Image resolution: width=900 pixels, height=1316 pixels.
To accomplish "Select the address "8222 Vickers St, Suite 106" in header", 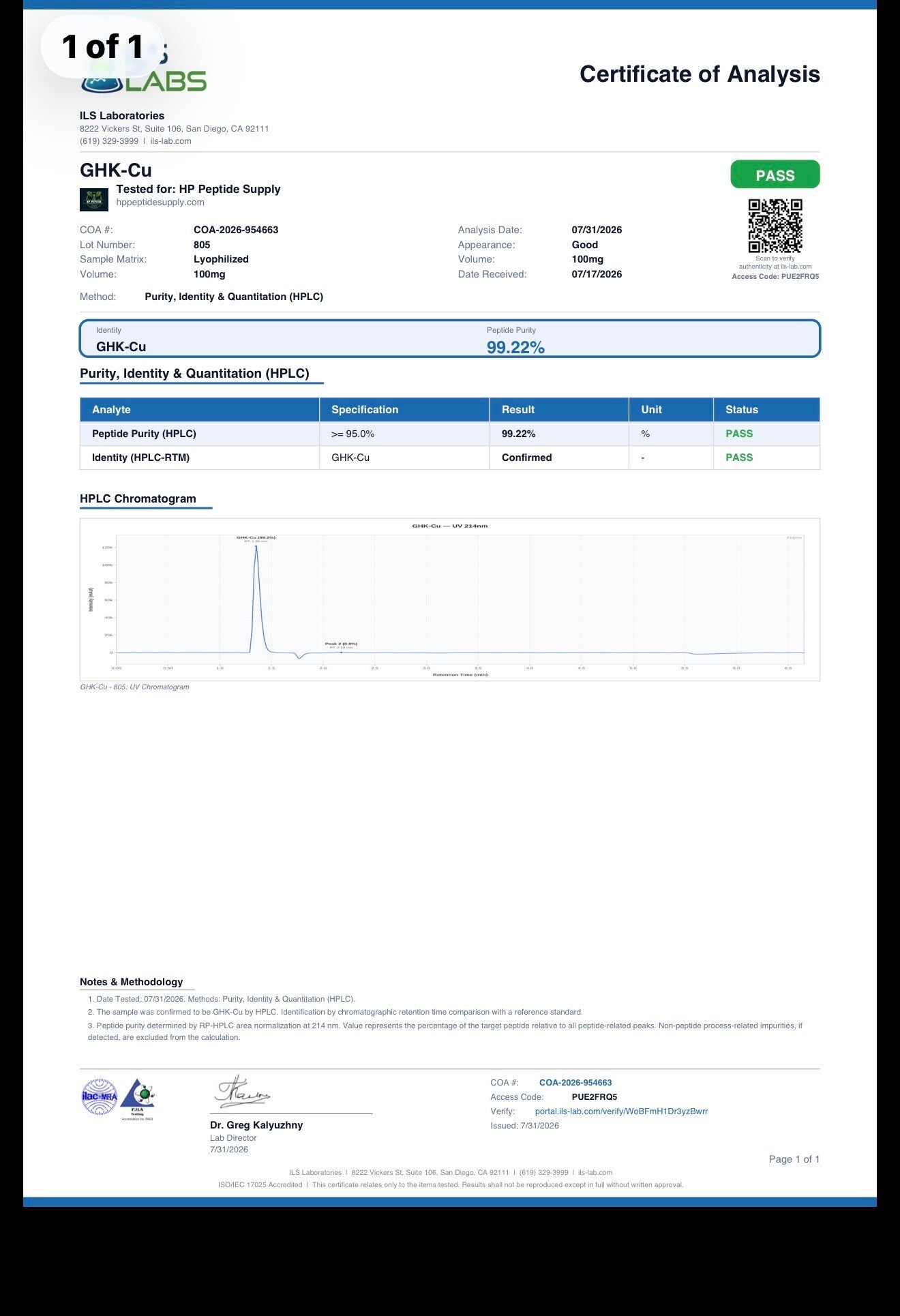I will point(131,128).
